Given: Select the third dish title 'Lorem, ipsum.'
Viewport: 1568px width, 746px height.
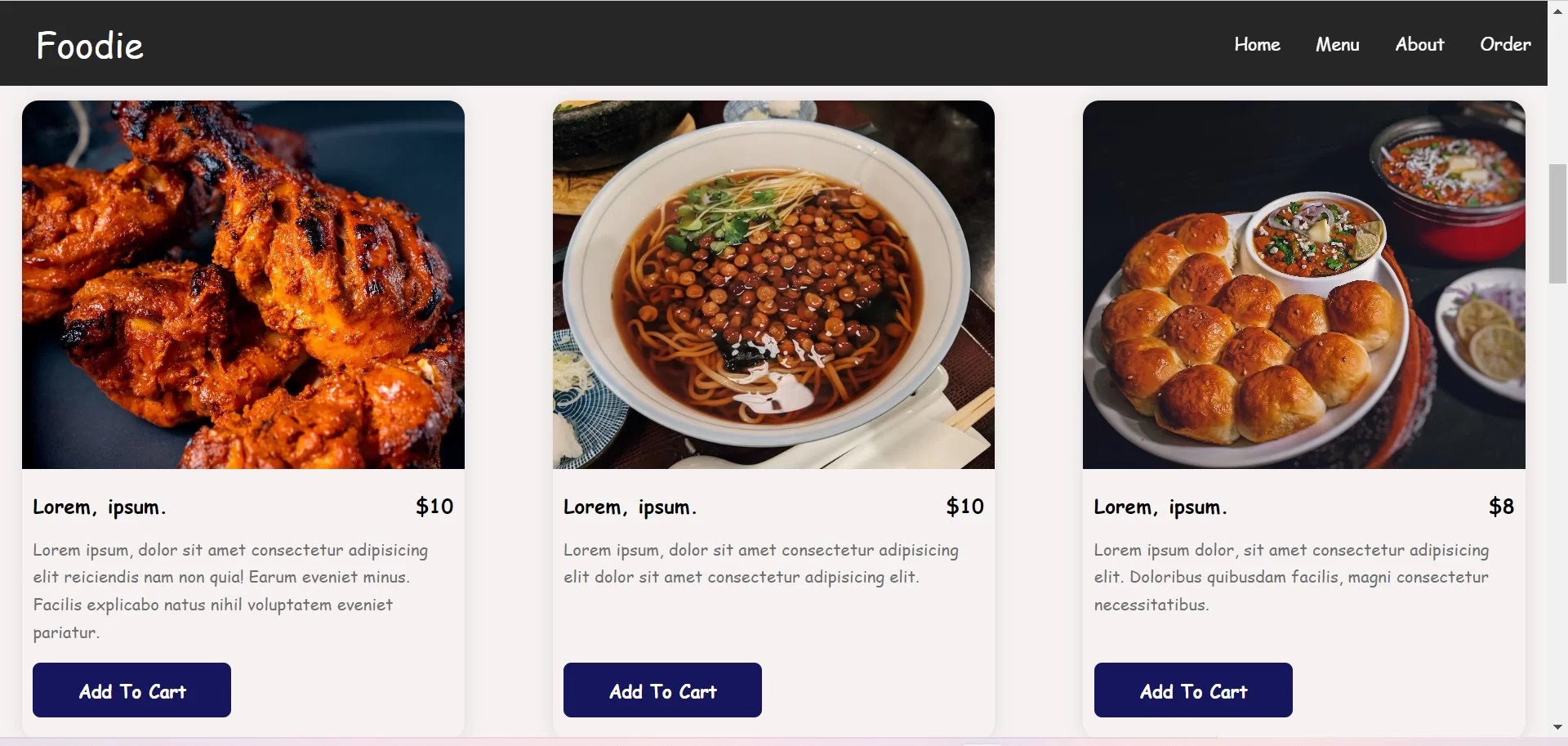Looking at the screenshot, I should pos(1160,507).
